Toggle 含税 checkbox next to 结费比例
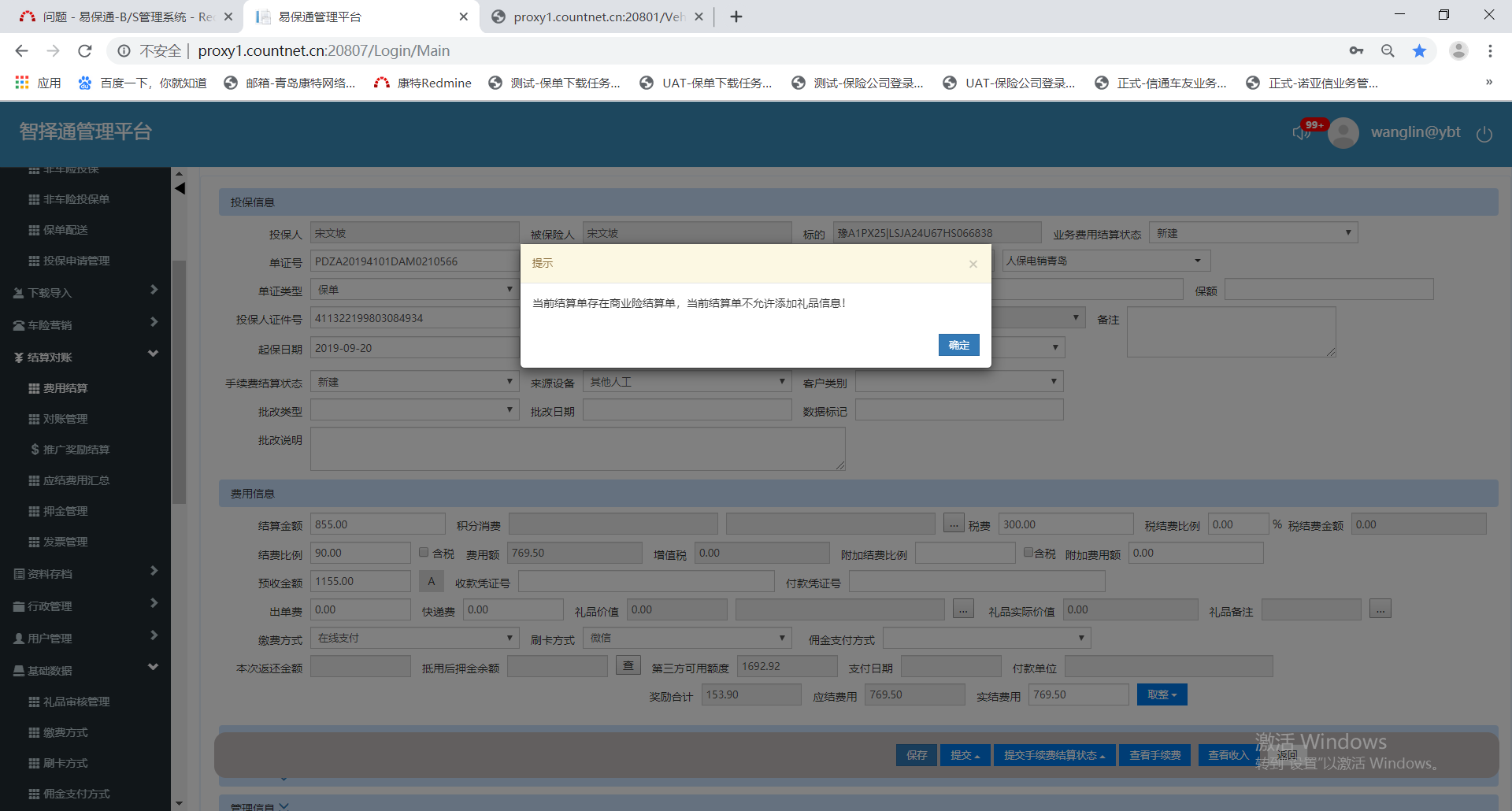Image resolution: width=1512 pixels, height=811 pixels. click(424, 553)
